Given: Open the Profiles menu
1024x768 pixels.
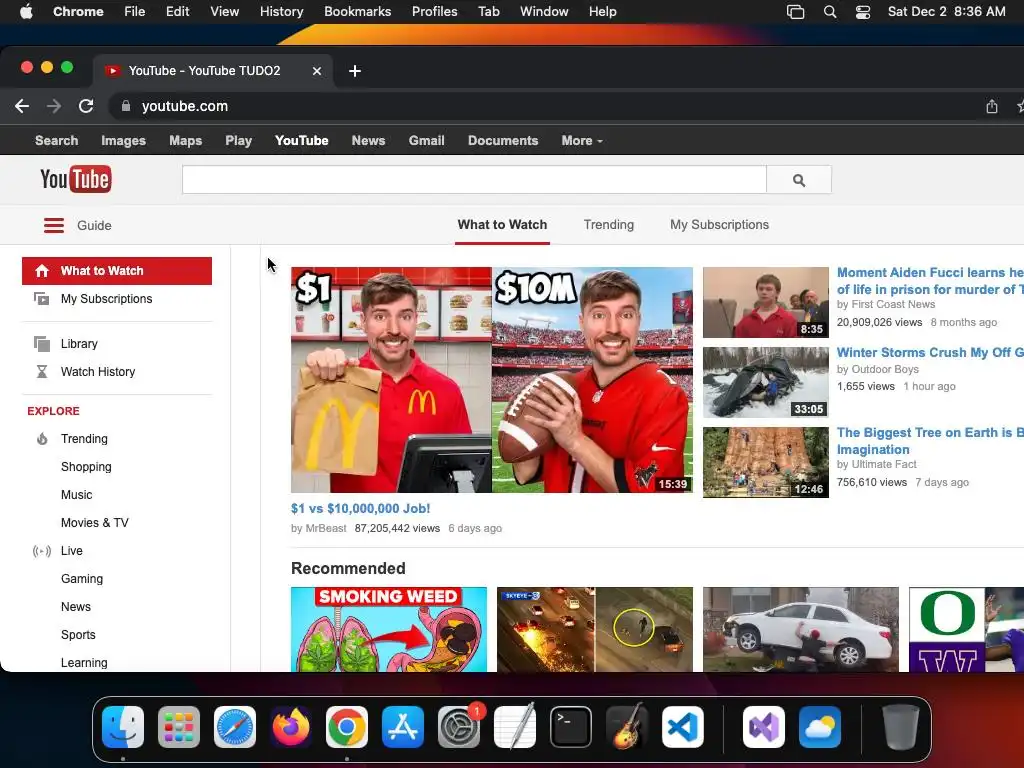Looking at the screenshot, I should pos(434,12).
